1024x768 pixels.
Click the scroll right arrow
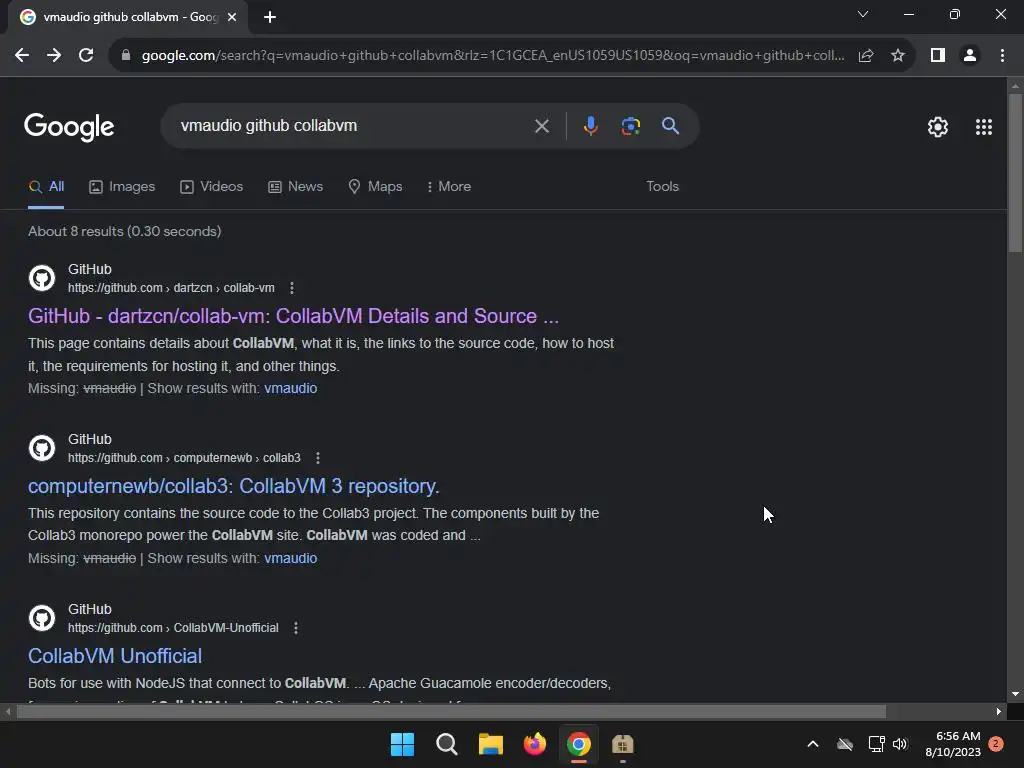click(999, 711)
